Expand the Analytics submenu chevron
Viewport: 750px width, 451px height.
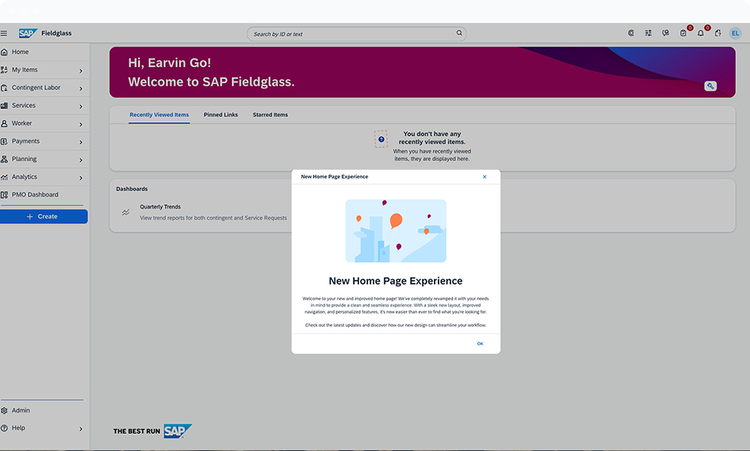pyautogui.click(x=81, y=178)
